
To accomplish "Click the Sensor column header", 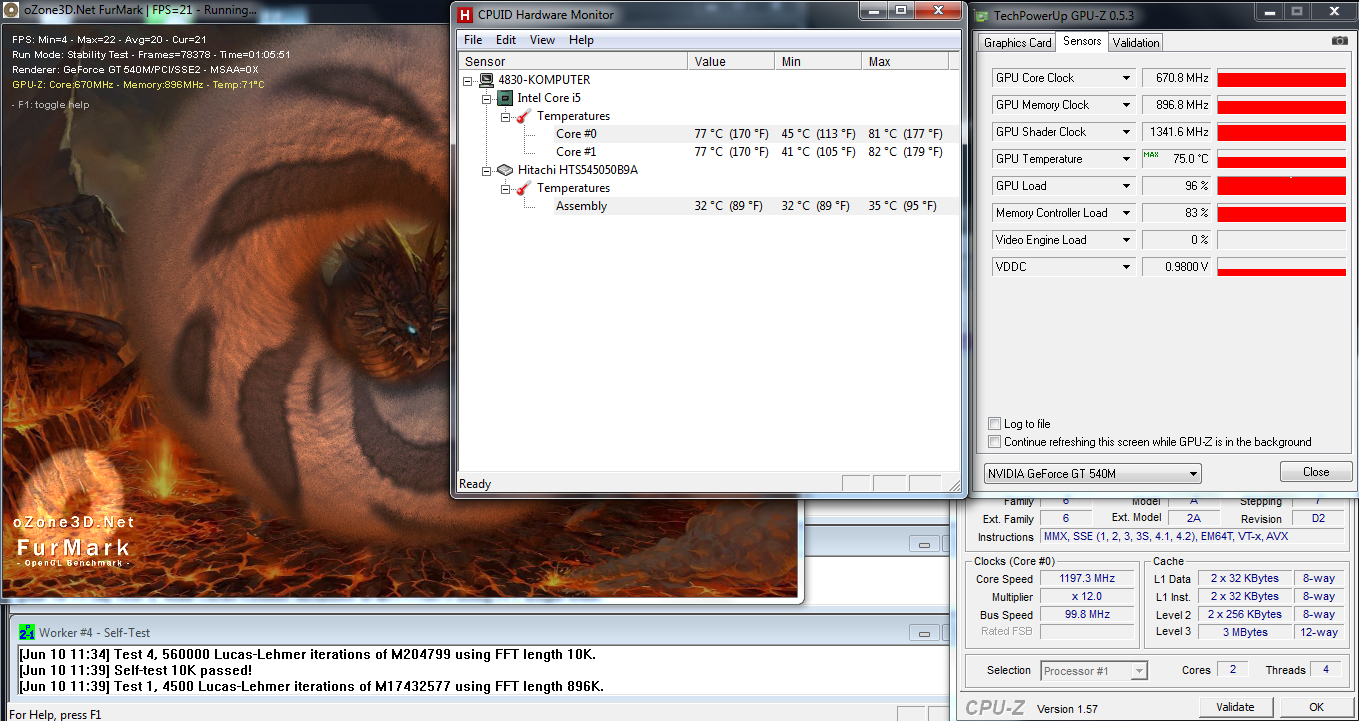I will (x=573, y=62).
